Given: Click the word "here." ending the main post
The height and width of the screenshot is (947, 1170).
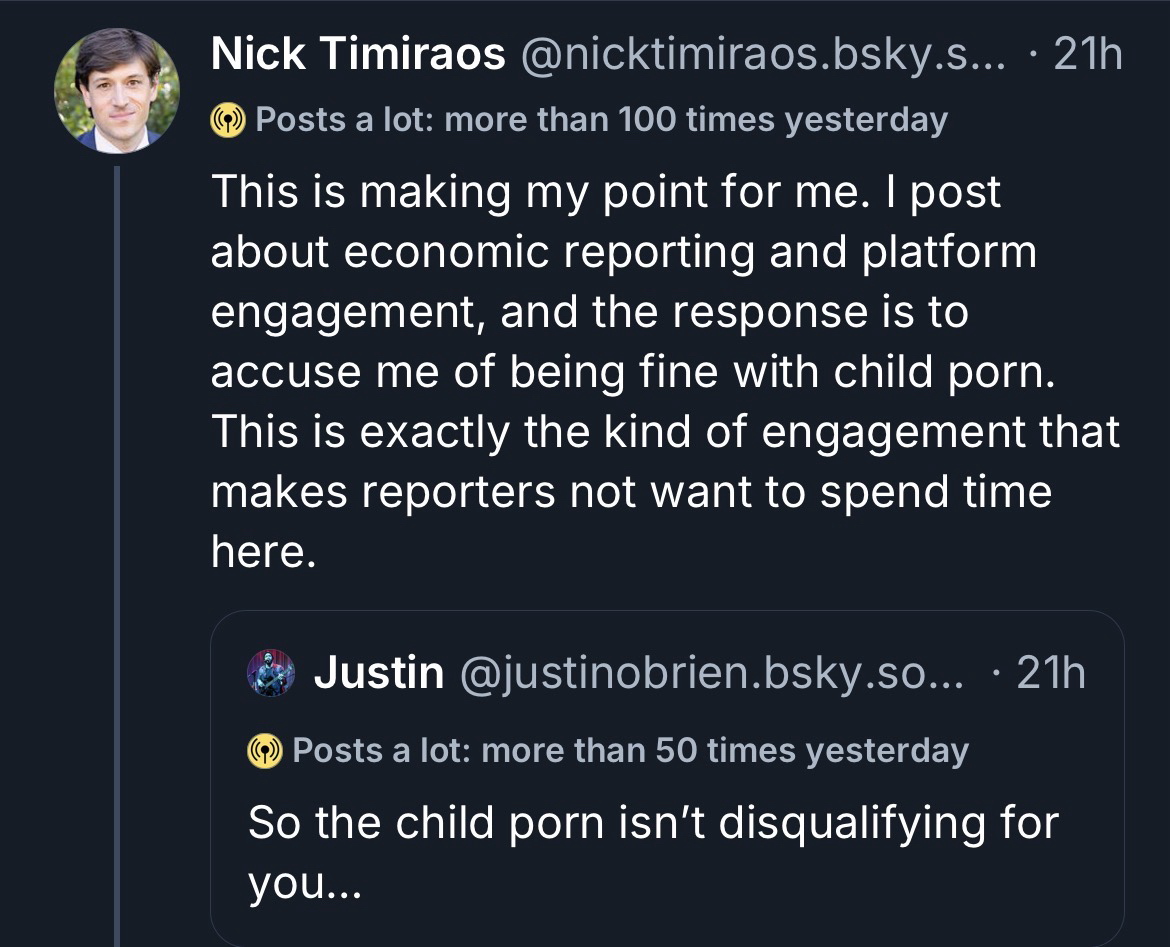Looking at the screenshot, I should (x=262, y=551).
